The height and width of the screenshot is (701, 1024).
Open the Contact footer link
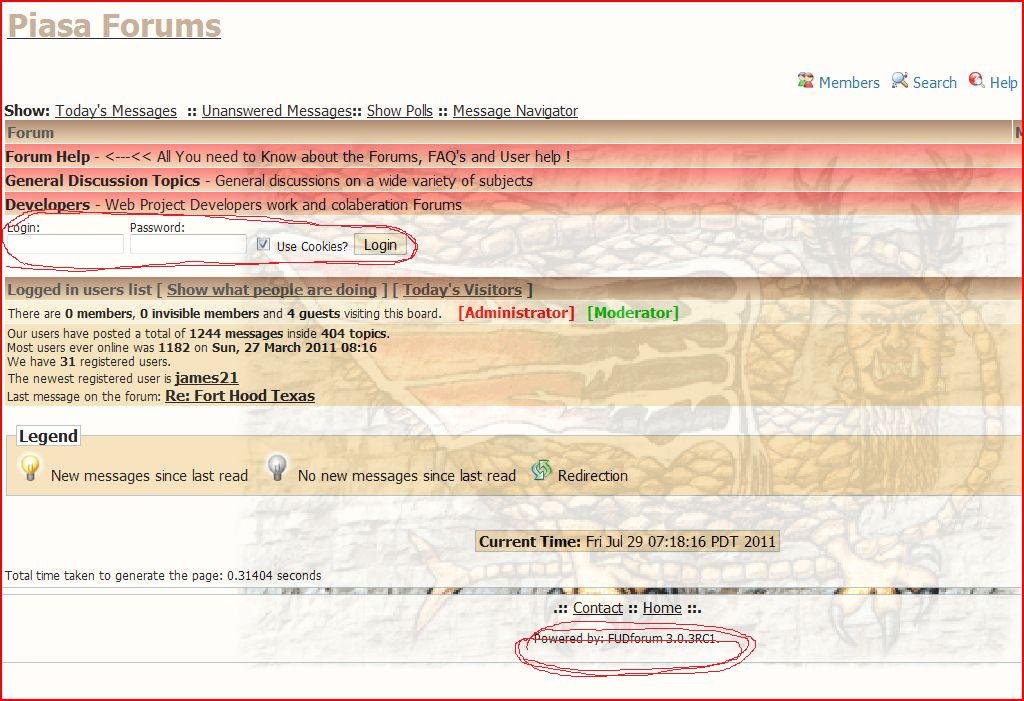[598, 608]
